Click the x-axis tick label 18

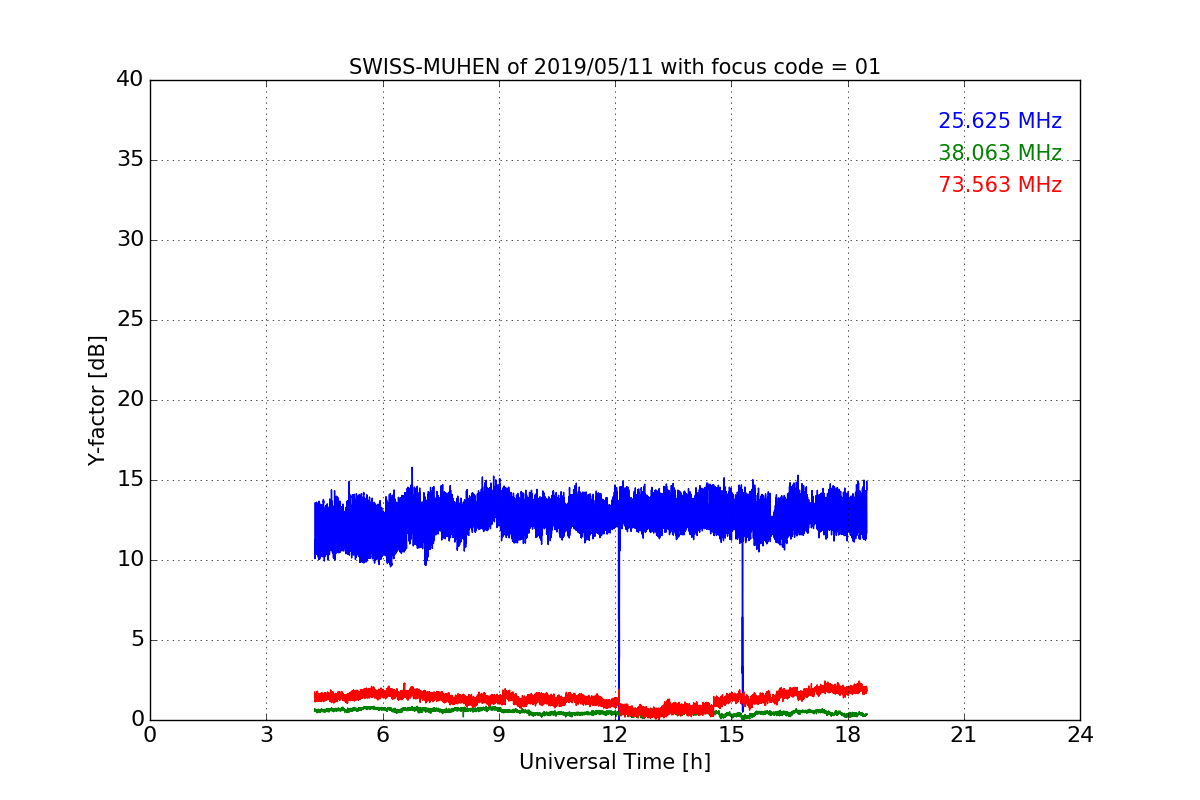(847, 735)
